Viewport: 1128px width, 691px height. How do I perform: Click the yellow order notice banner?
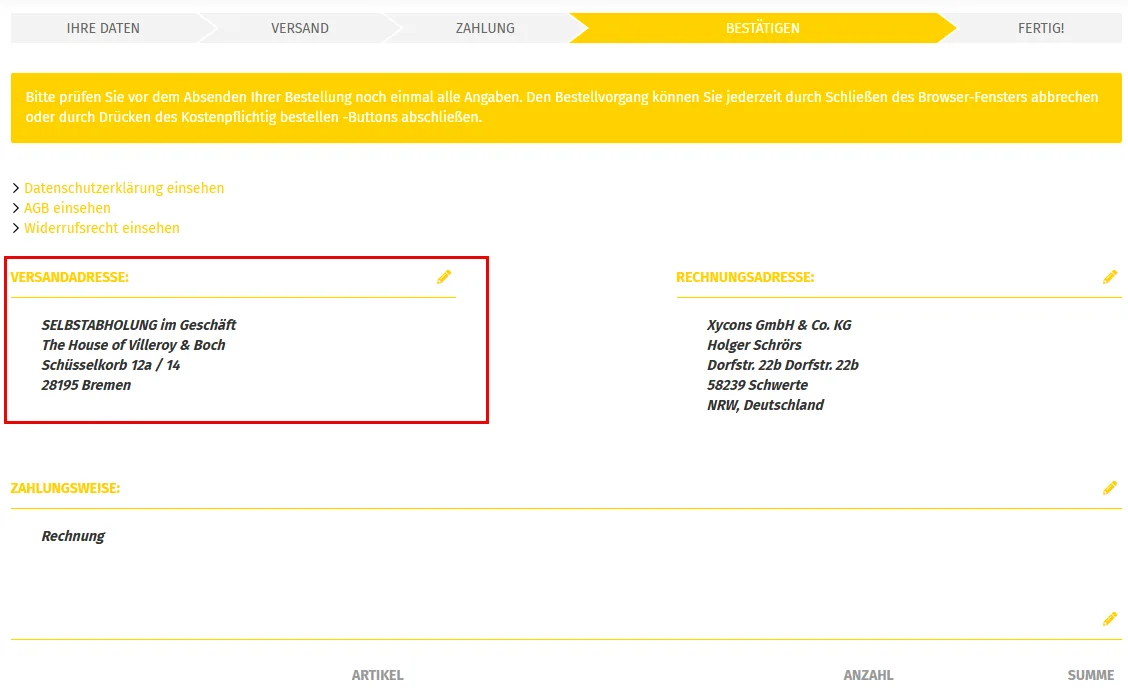(566, 108)
